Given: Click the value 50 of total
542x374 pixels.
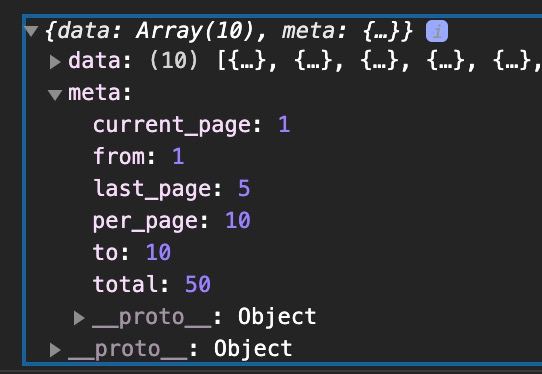Looking at the screenshot, I should click(x=198, y=284).
